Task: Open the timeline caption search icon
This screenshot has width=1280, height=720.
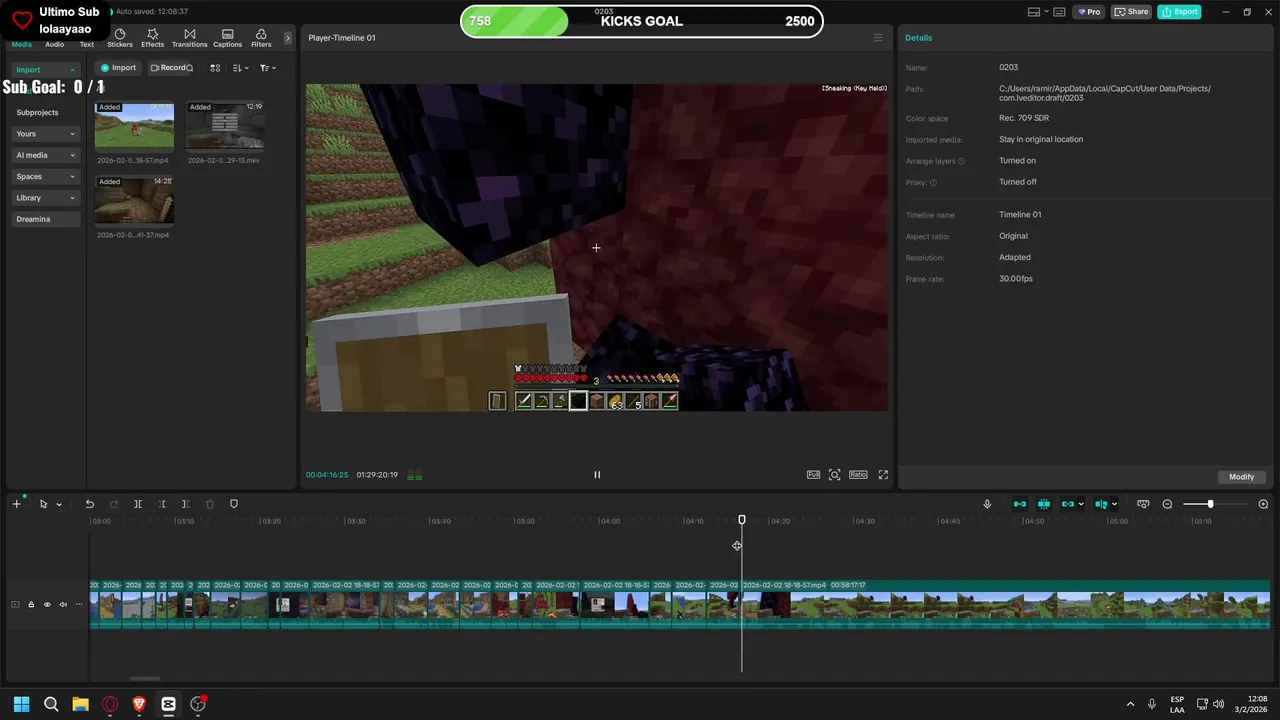Action: (x=1143, y=504)
